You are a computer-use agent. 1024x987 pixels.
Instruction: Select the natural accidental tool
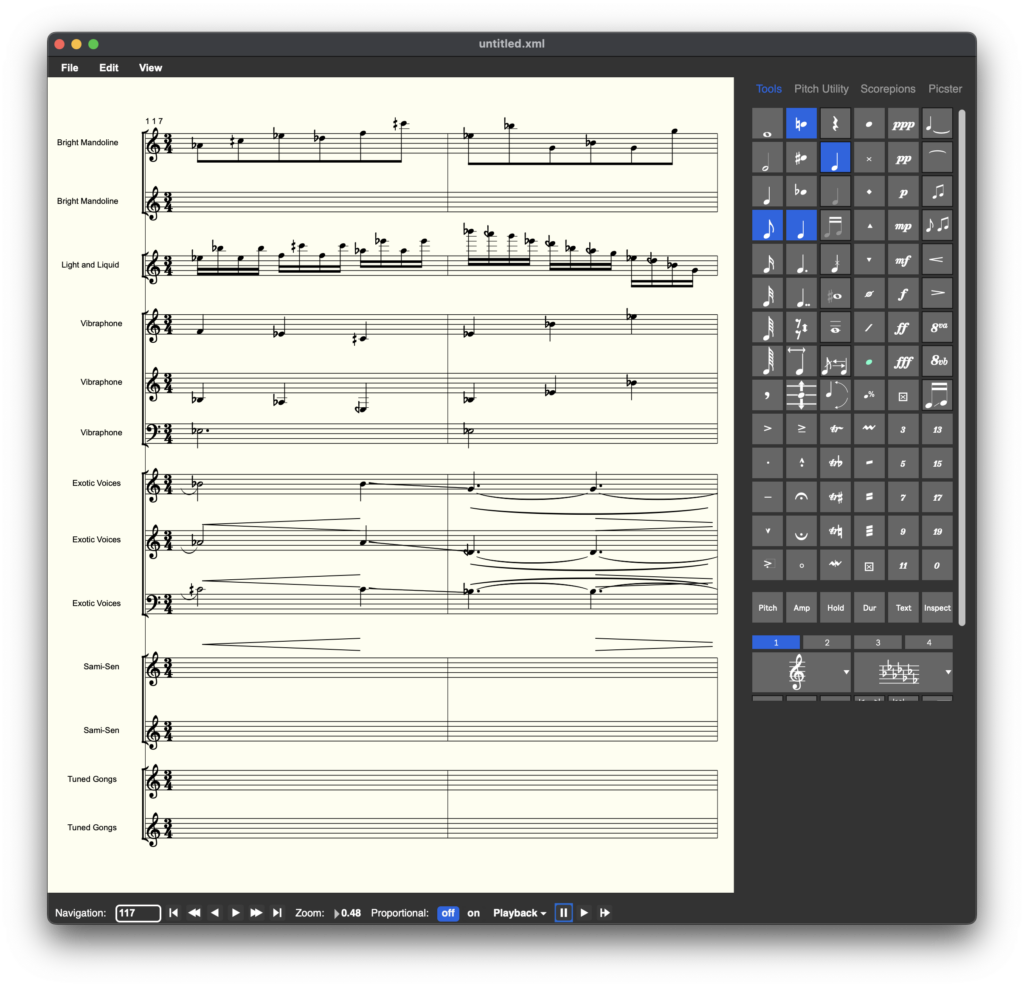[801, 123]
